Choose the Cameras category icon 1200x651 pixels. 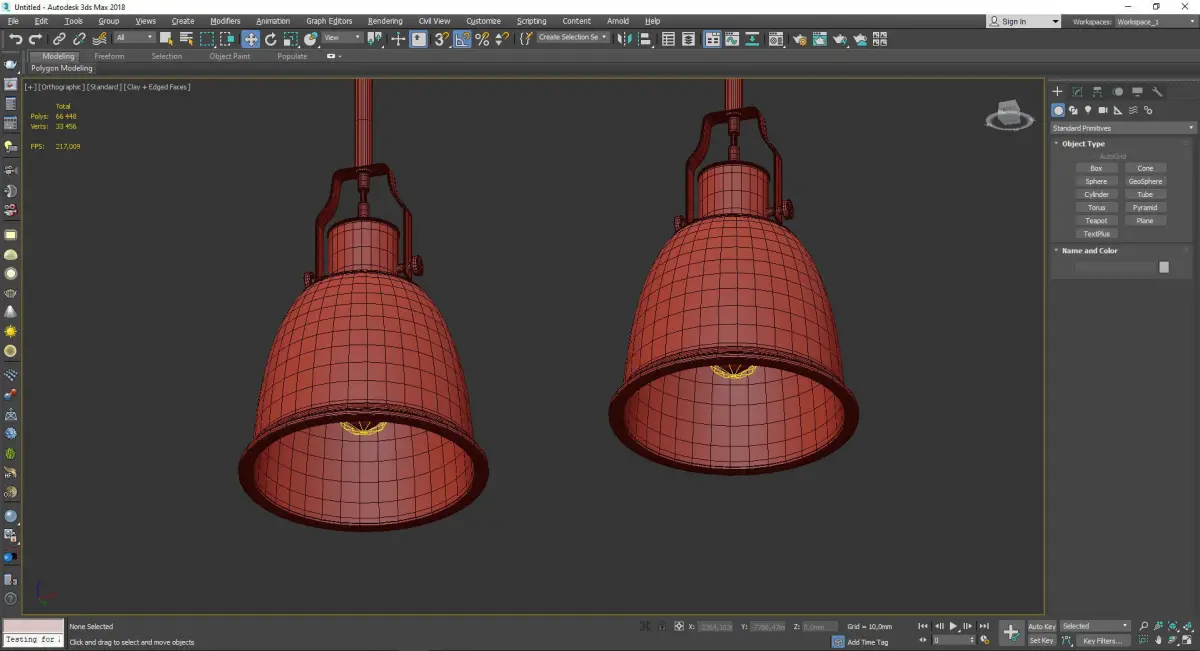(1103, 110)
